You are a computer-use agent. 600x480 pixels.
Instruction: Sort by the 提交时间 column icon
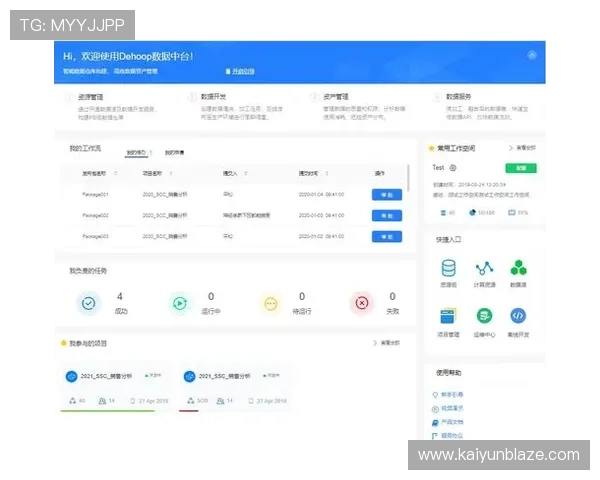coord(327,173)
